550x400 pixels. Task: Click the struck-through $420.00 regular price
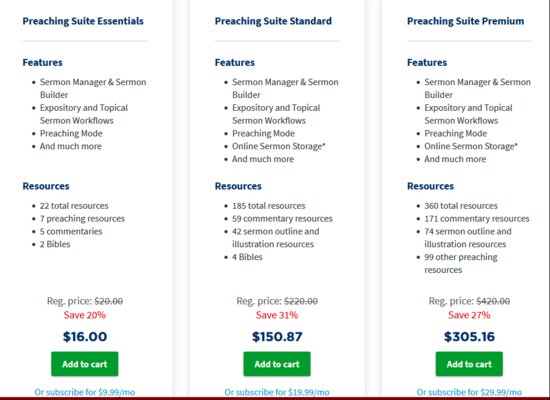coord(493,301)
